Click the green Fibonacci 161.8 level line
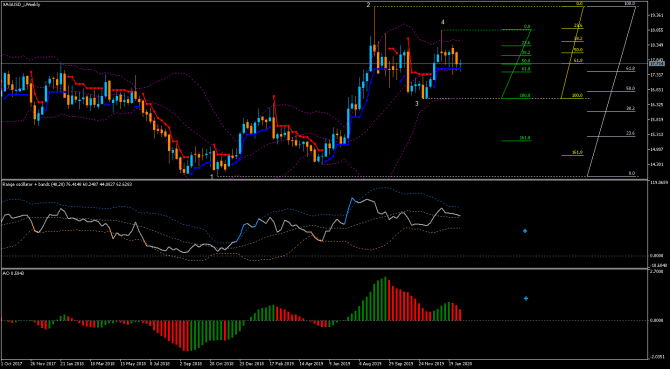The width and height of the screenshot is (670, 369). [516, 140]
